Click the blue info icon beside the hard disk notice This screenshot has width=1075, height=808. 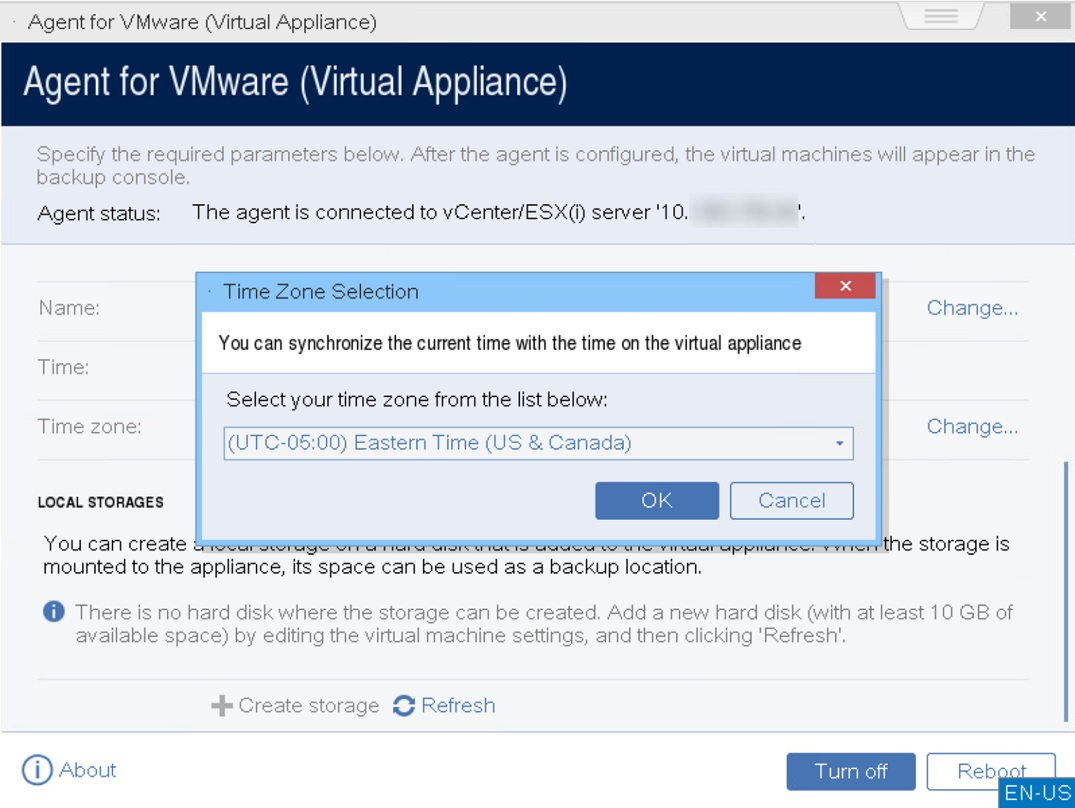(x=53, y=611)
